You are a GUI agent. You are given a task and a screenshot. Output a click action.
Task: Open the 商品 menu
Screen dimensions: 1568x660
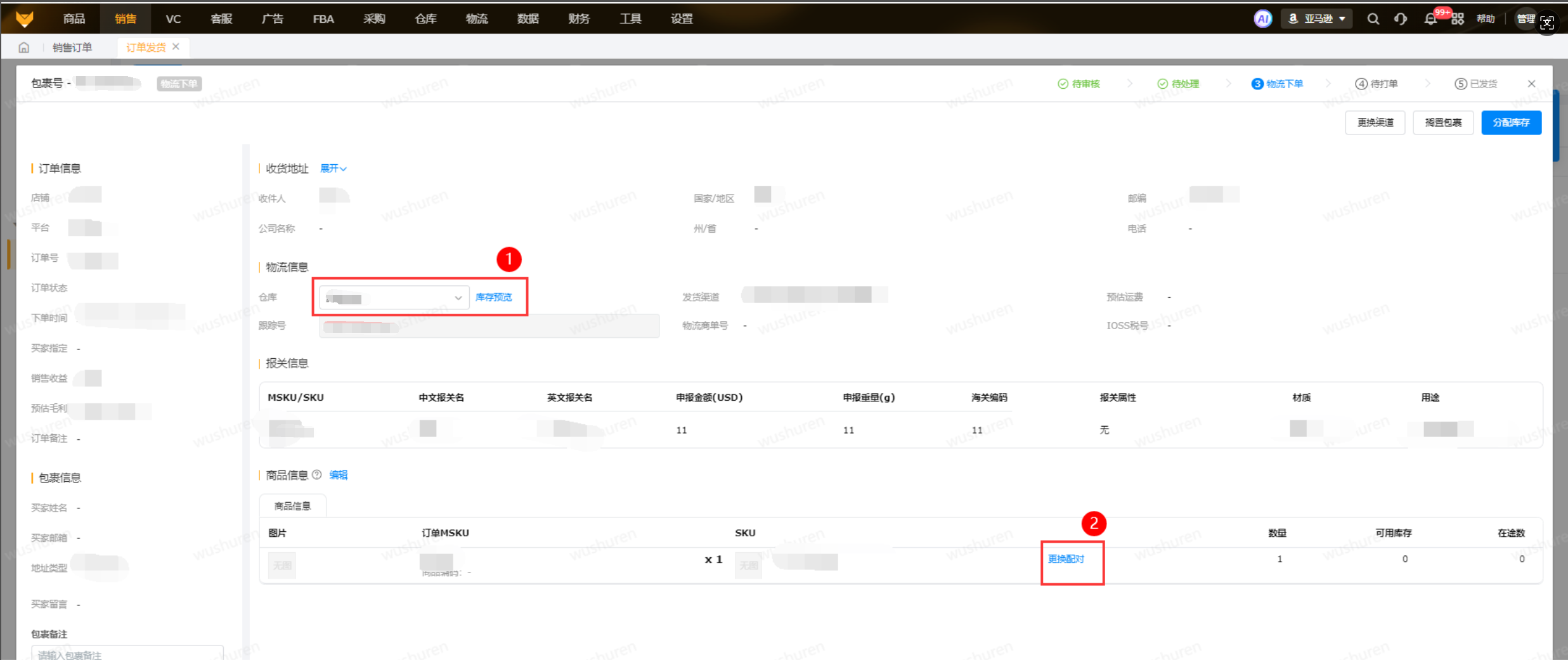[74, 18]
